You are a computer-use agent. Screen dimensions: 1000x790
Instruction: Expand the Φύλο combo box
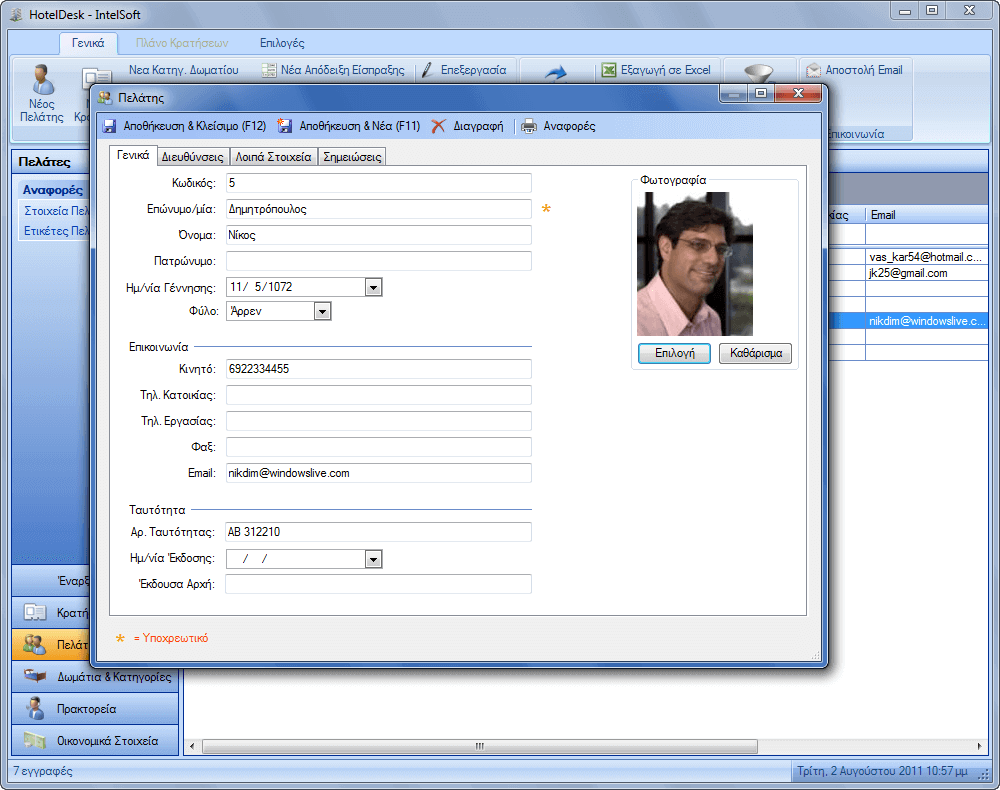[322, 312]
